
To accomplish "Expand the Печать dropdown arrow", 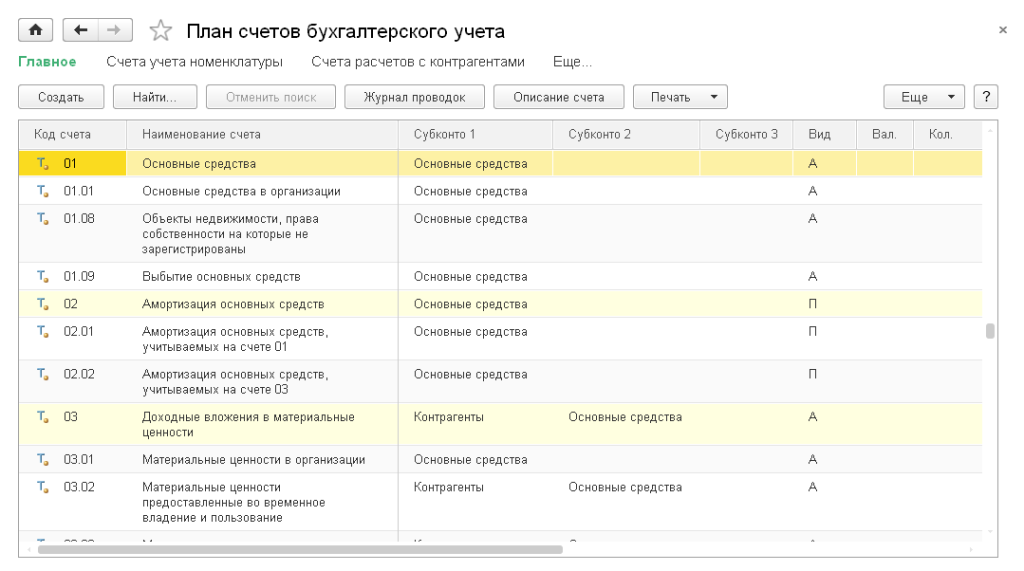I will [713, 97].
